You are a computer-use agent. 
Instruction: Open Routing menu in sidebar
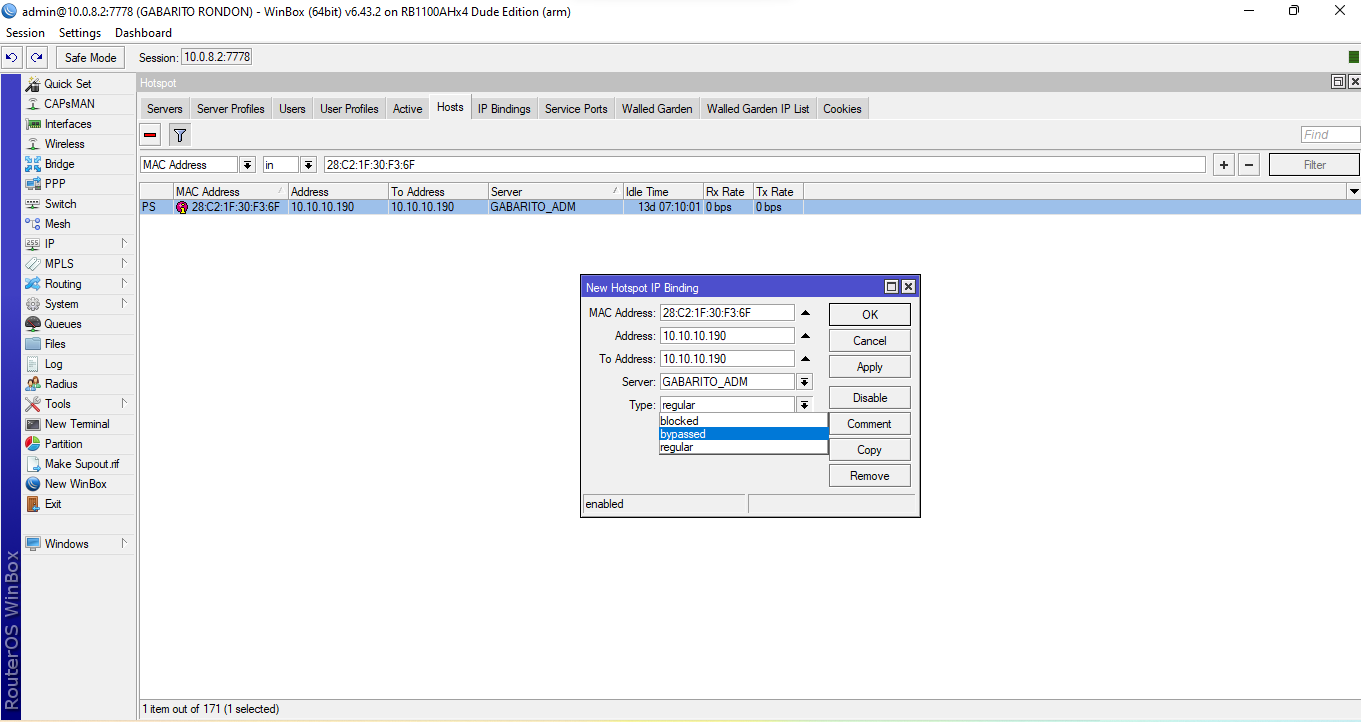[78, 284]
